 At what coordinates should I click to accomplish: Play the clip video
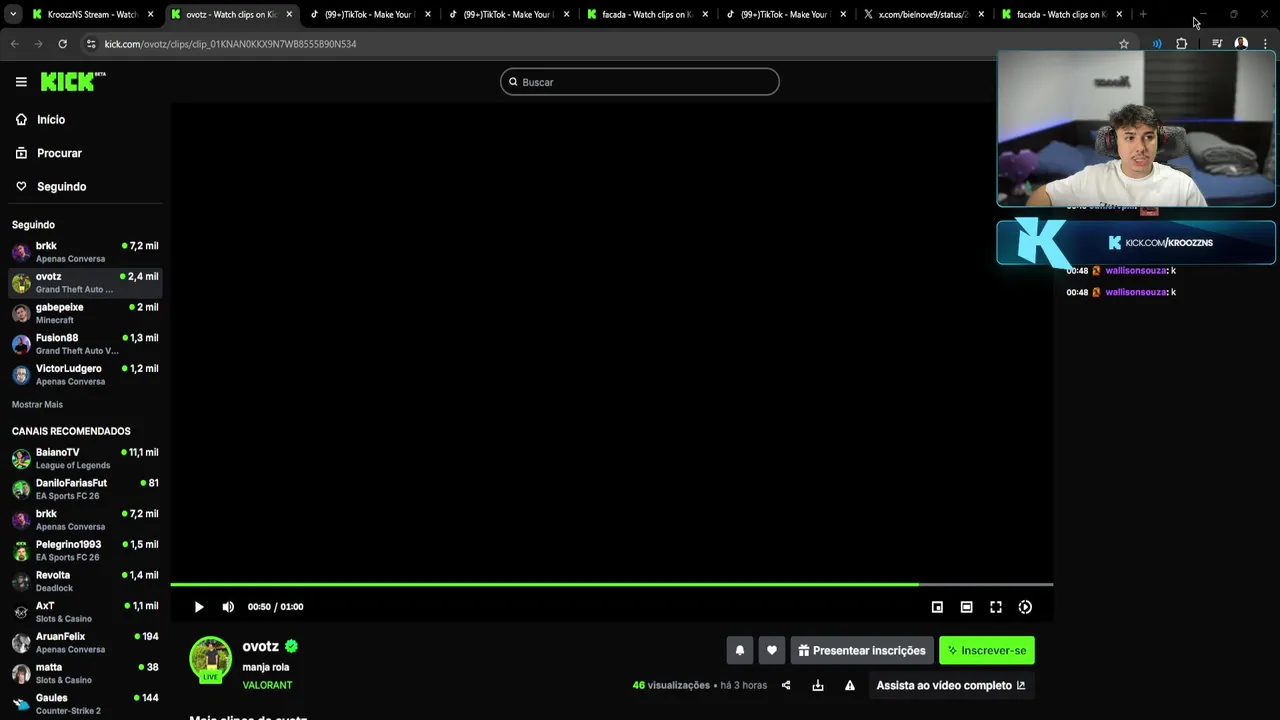coord(199,607)
